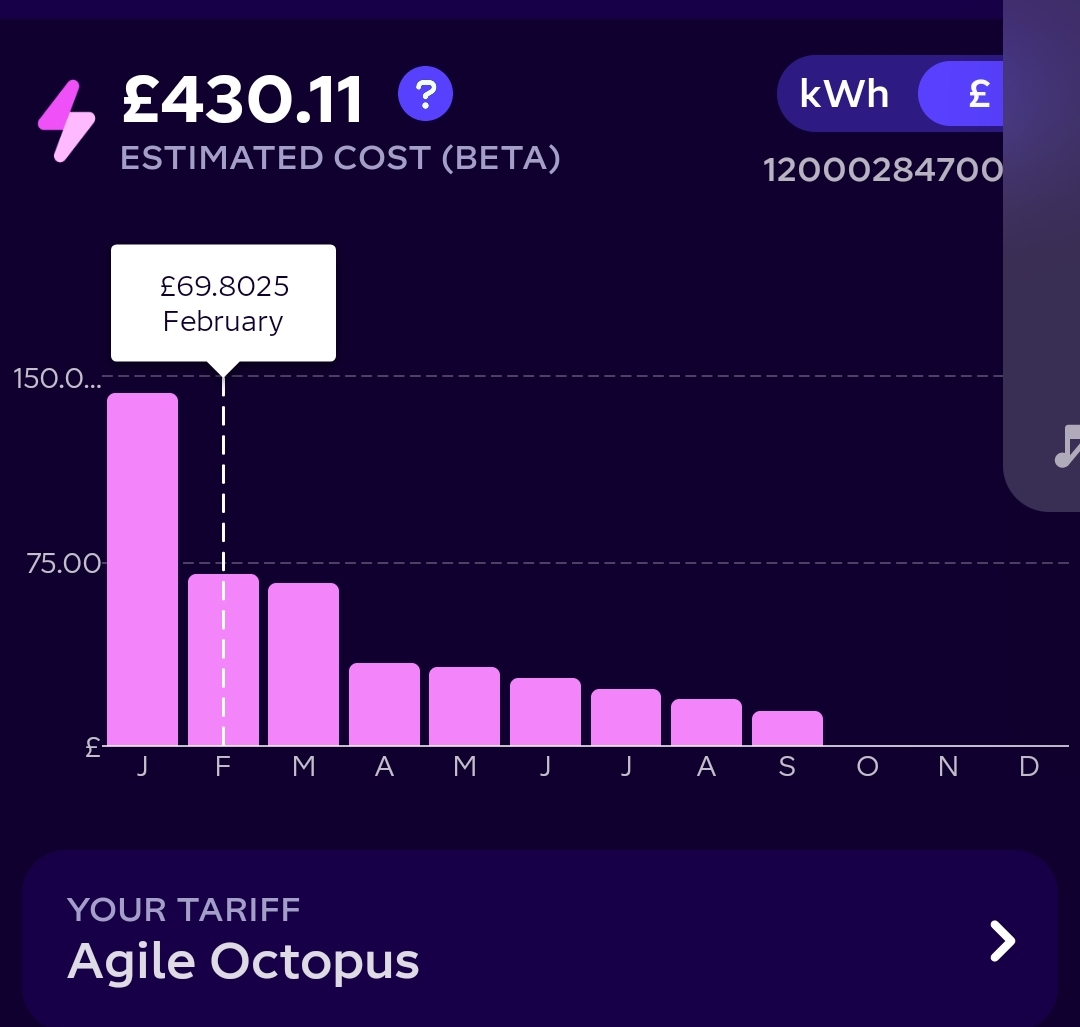This screenshot has height=1027, width=1080.
Task: Select the February bar in the chart
Action: click(223, 660)
